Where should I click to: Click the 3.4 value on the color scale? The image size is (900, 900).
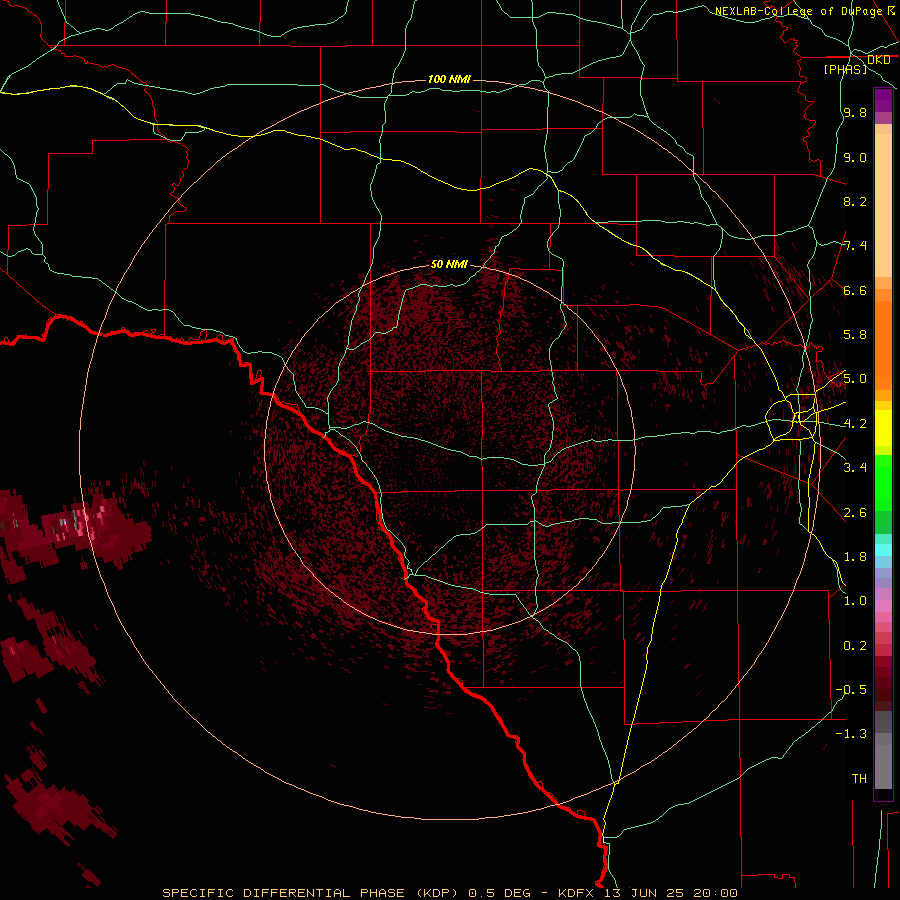[x=855, y=468]
